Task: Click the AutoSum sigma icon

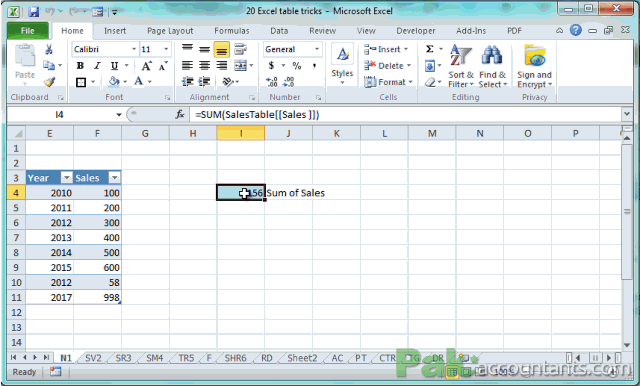Action: (430, 49)
